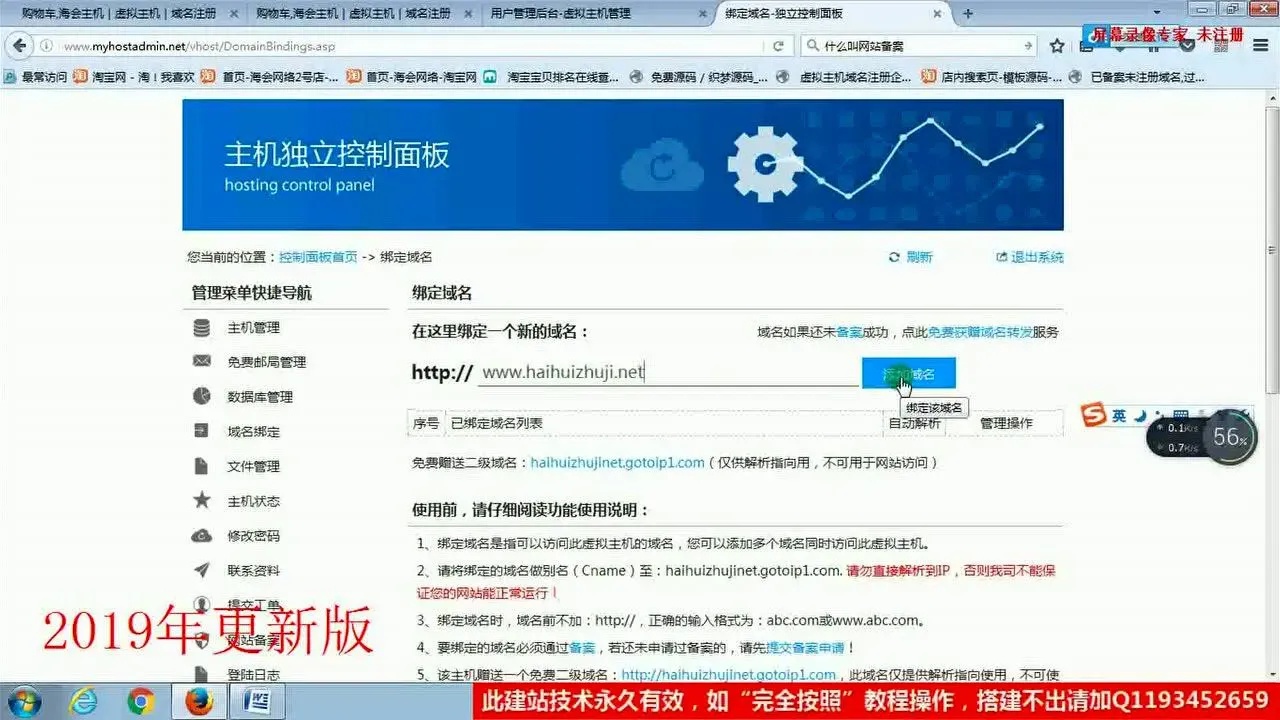
Task: Open the 已备案未注册域名 bookmark
Action: [1137, 76]
